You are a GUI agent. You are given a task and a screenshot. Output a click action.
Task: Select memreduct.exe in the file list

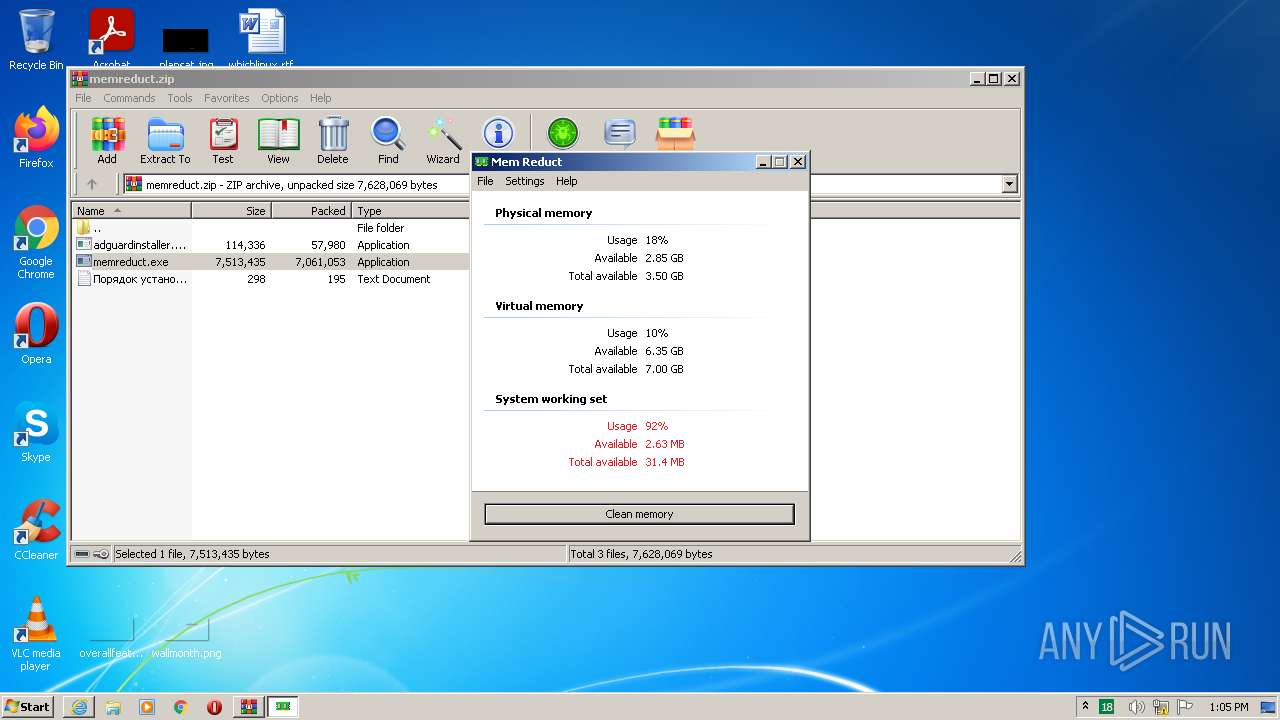click(x=271, y=262)
